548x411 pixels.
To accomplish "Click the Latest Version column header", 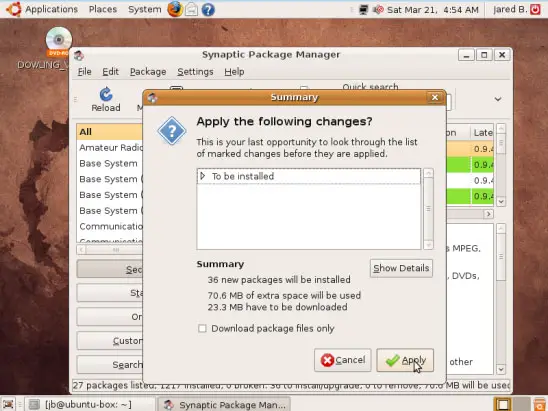I will click(482, 132).
